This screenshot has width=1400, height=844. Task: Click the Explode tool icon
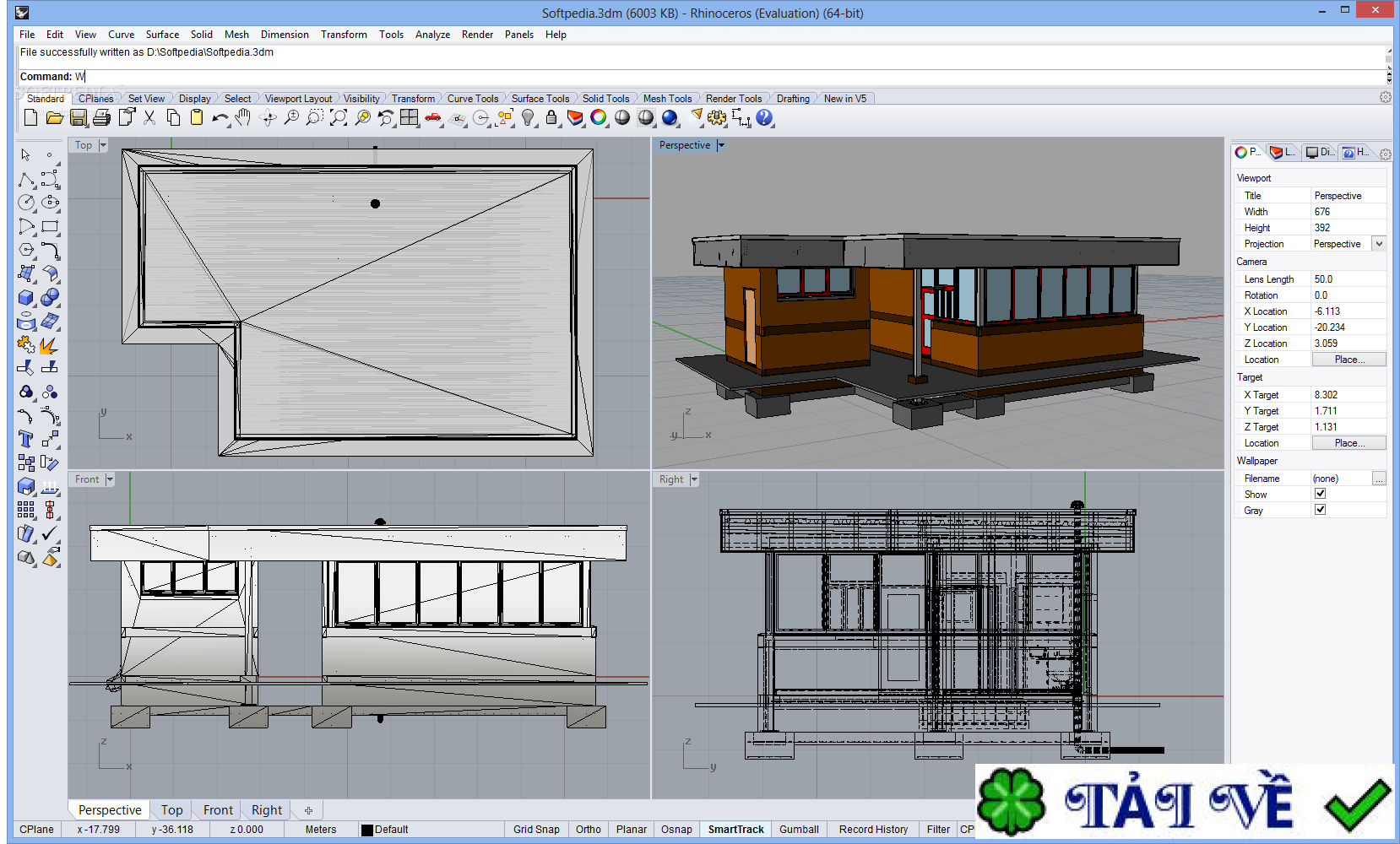(50, 345)
